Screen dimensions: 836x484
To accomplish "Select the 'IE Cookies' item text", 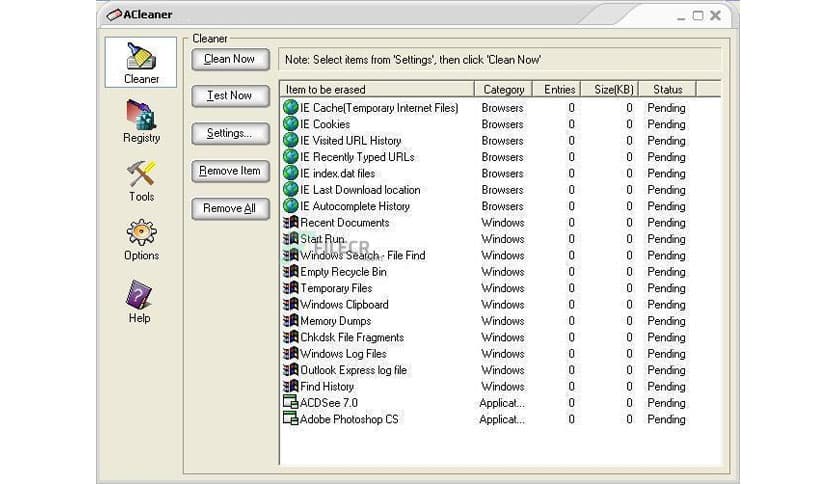I will click(325, 124).
